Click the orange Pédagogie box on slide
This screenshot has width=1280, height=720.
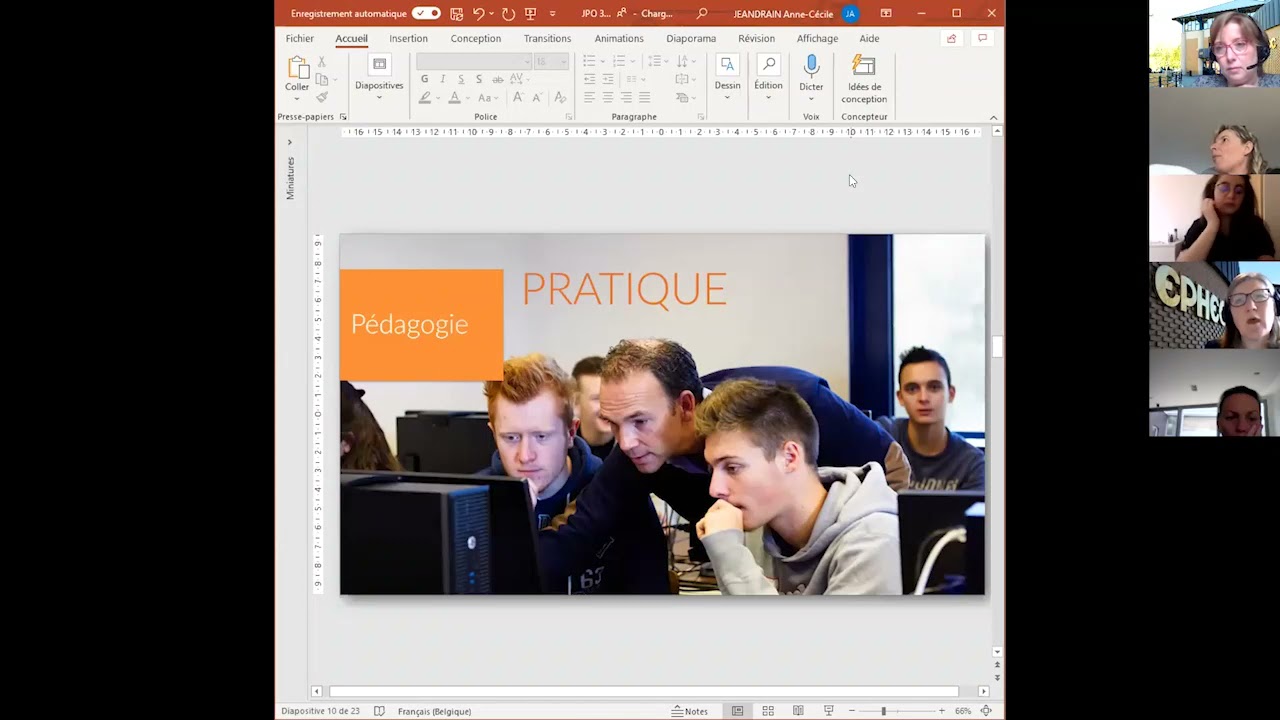click(421, 325)
